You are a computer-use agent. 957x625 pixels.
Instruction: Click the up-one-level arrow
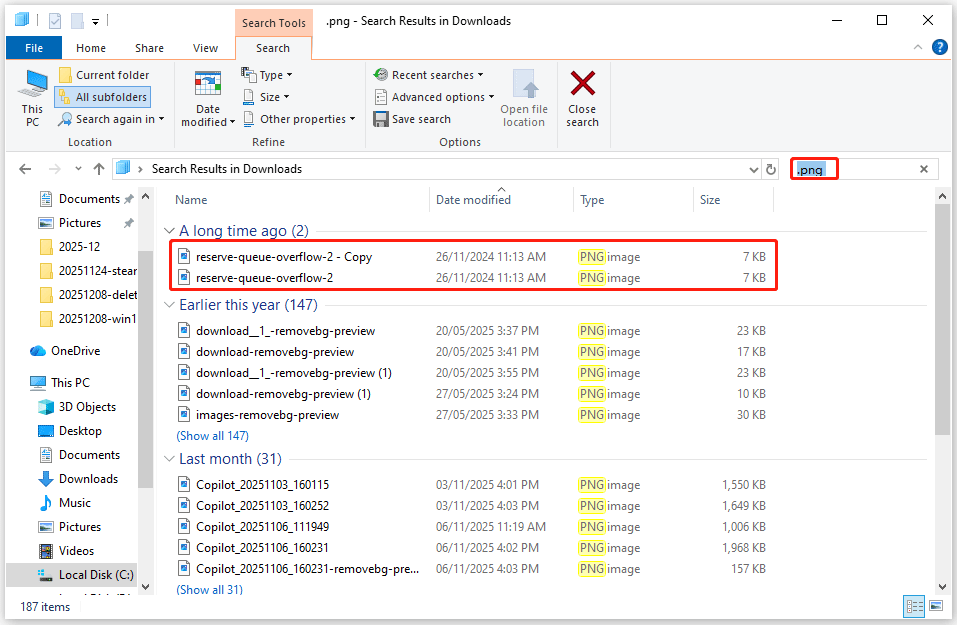tap(98, 169)
